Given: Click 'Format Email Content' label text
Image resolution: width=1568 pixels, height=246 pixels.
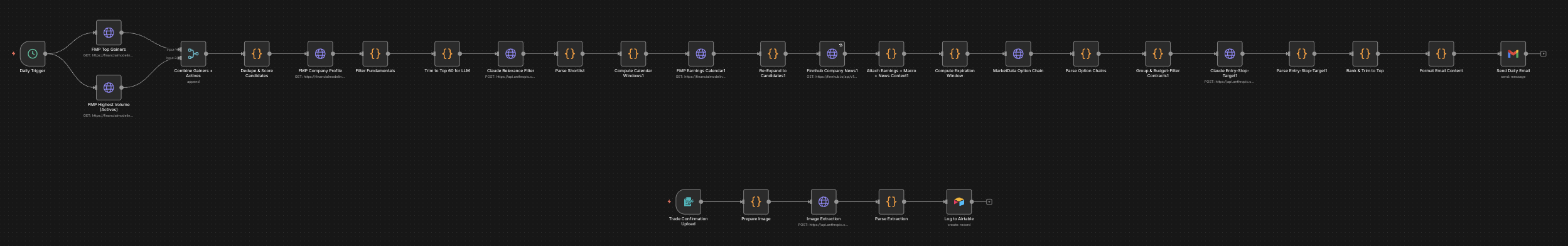Looking at the screenshot, I should (1441, 71).
